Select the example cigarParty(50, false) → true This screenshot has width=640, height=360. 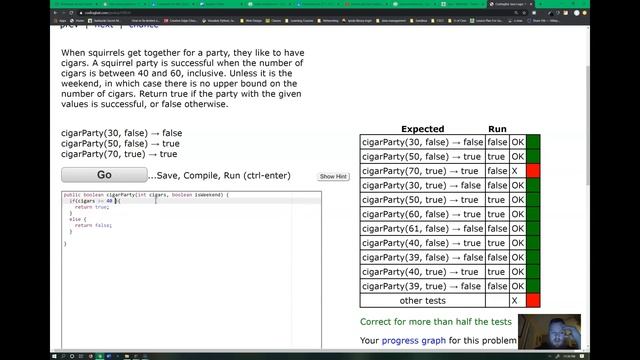pos(120,144)
